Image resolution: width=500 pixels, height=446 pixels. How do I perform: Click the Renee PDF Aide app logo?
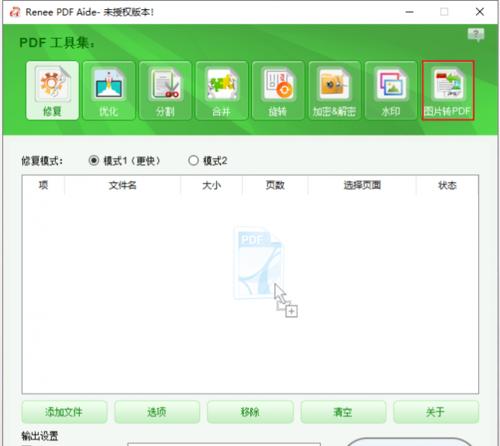15,12
